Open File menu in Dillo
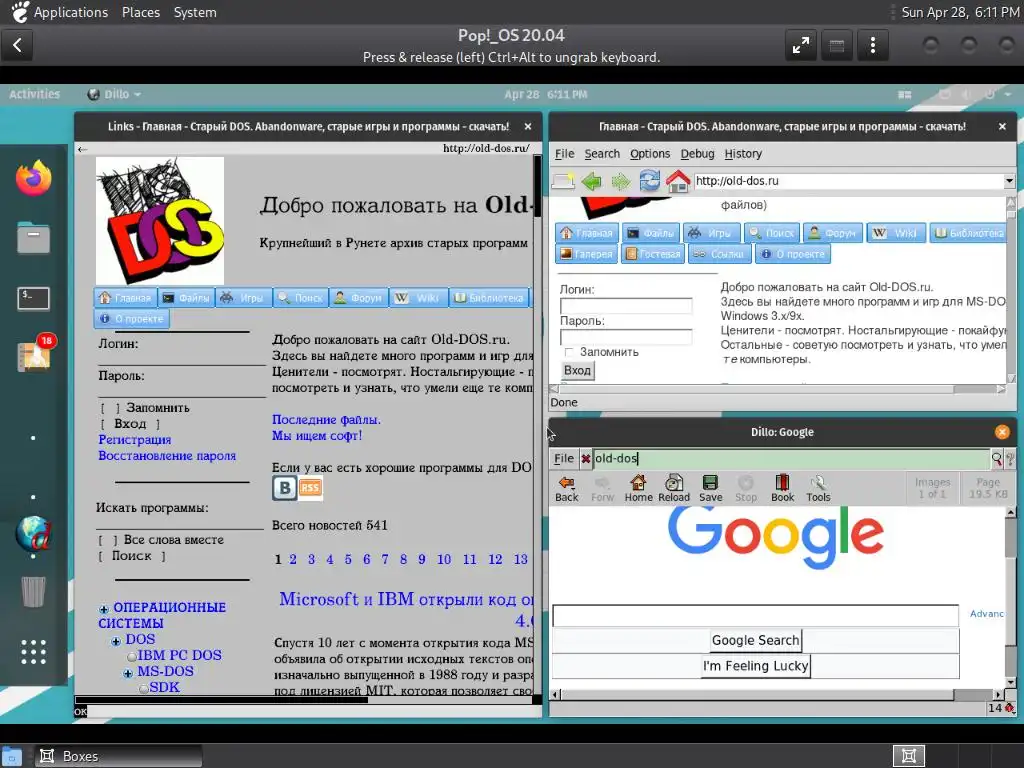Image resolution: width=1024 pixels, height=768 pixels. pyautogui.click(x=564, y=458)
